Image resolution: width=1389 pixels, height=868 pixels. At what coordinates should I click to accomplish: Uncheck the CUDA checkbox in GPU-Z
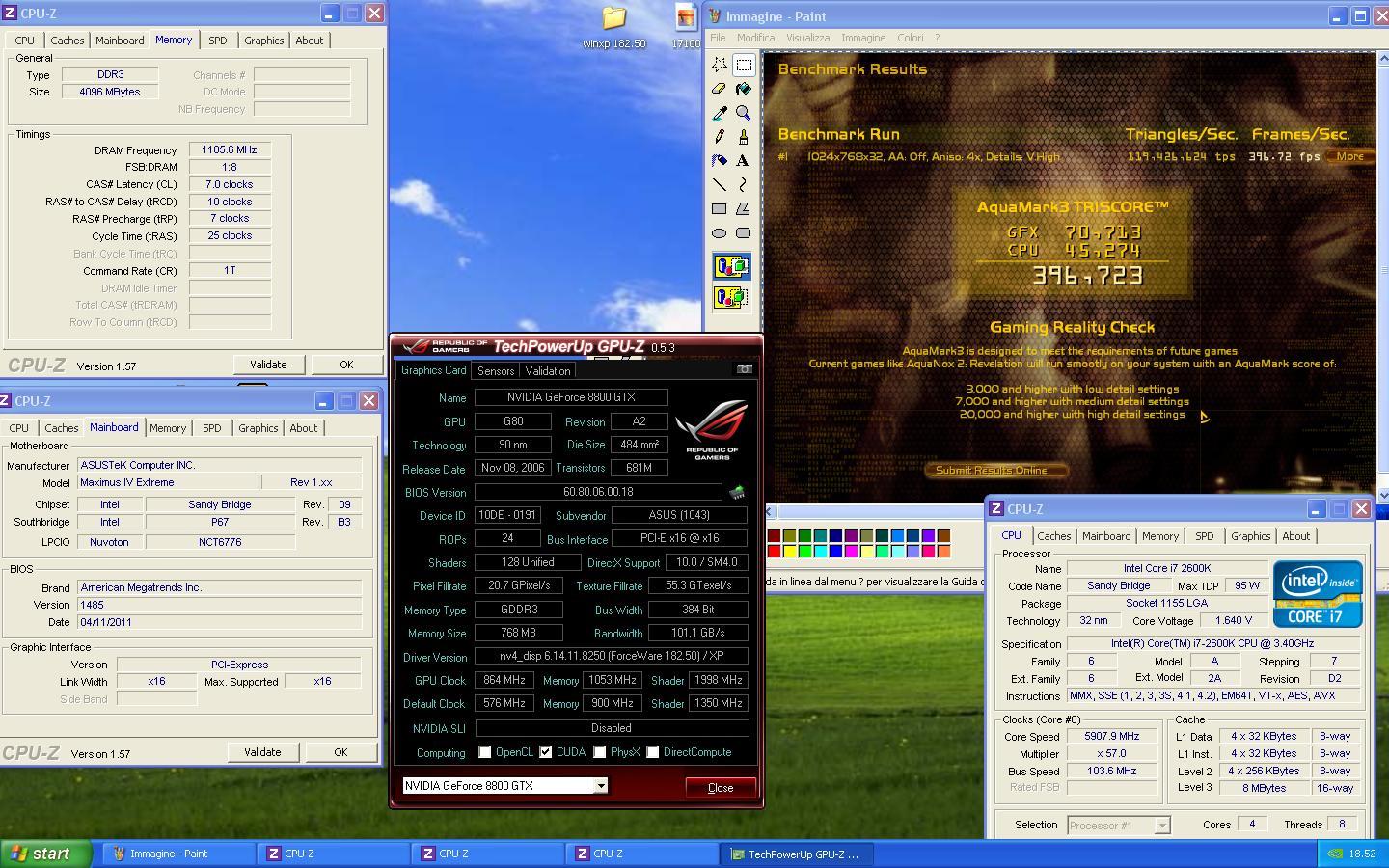tap(546, 752)
